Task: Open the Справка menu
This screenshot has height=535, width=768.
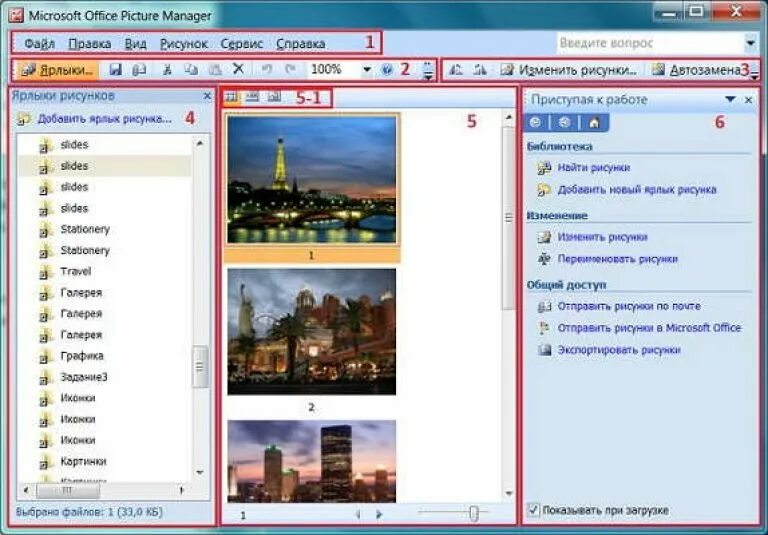Action: coord(300,44)
